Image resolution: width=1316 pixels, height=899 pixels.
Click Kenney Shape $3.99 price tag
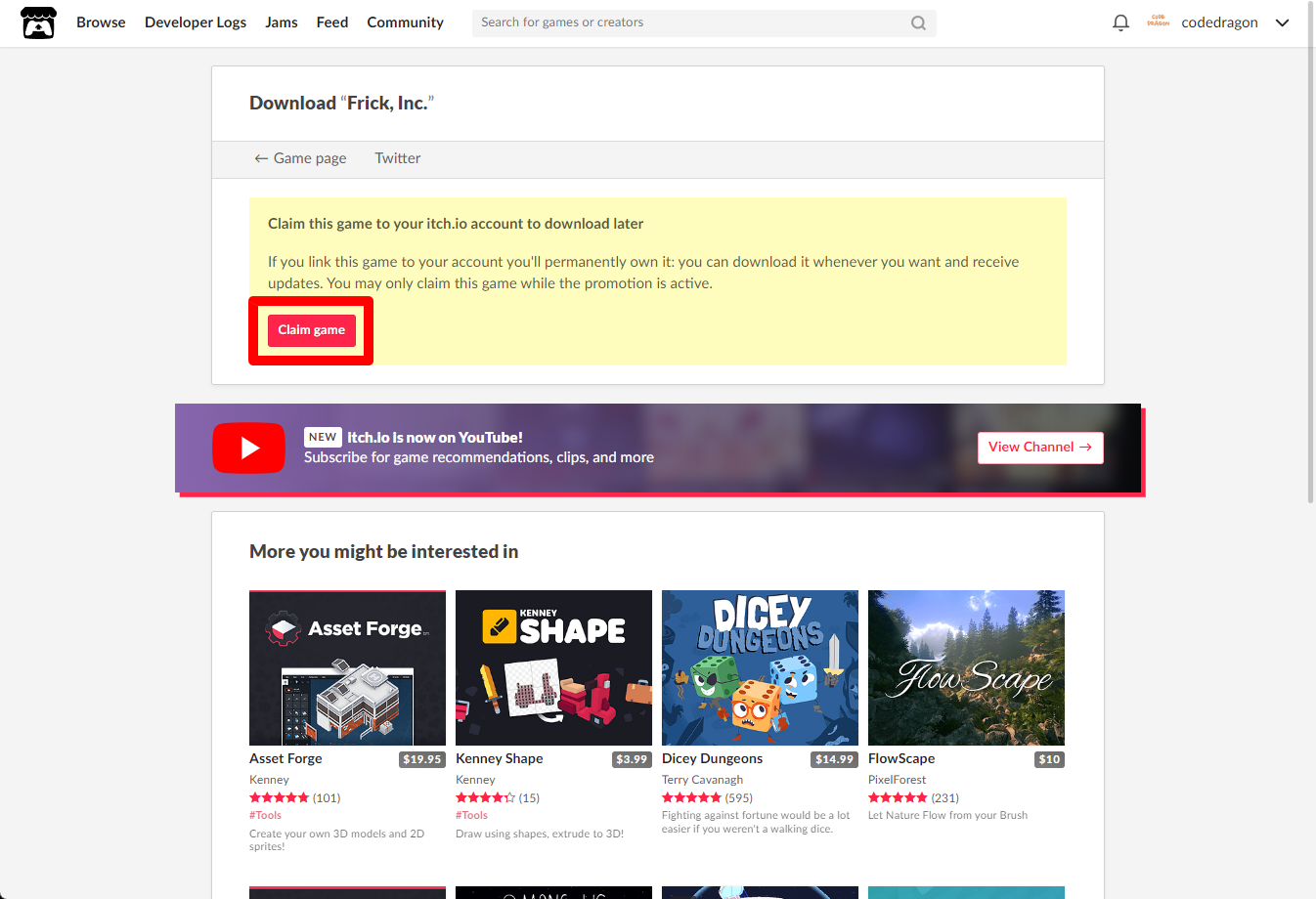(x=632, y=759)
